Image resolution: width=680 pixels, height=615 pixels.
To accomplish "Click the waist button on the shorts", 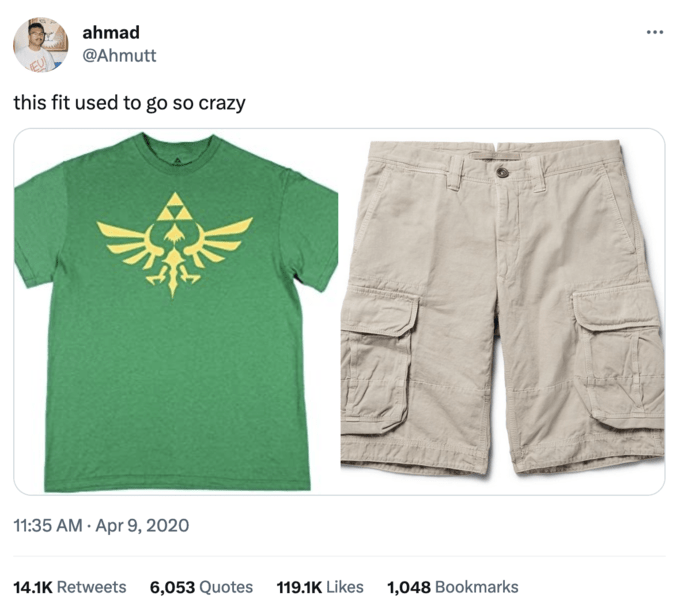I will [502, 172].
